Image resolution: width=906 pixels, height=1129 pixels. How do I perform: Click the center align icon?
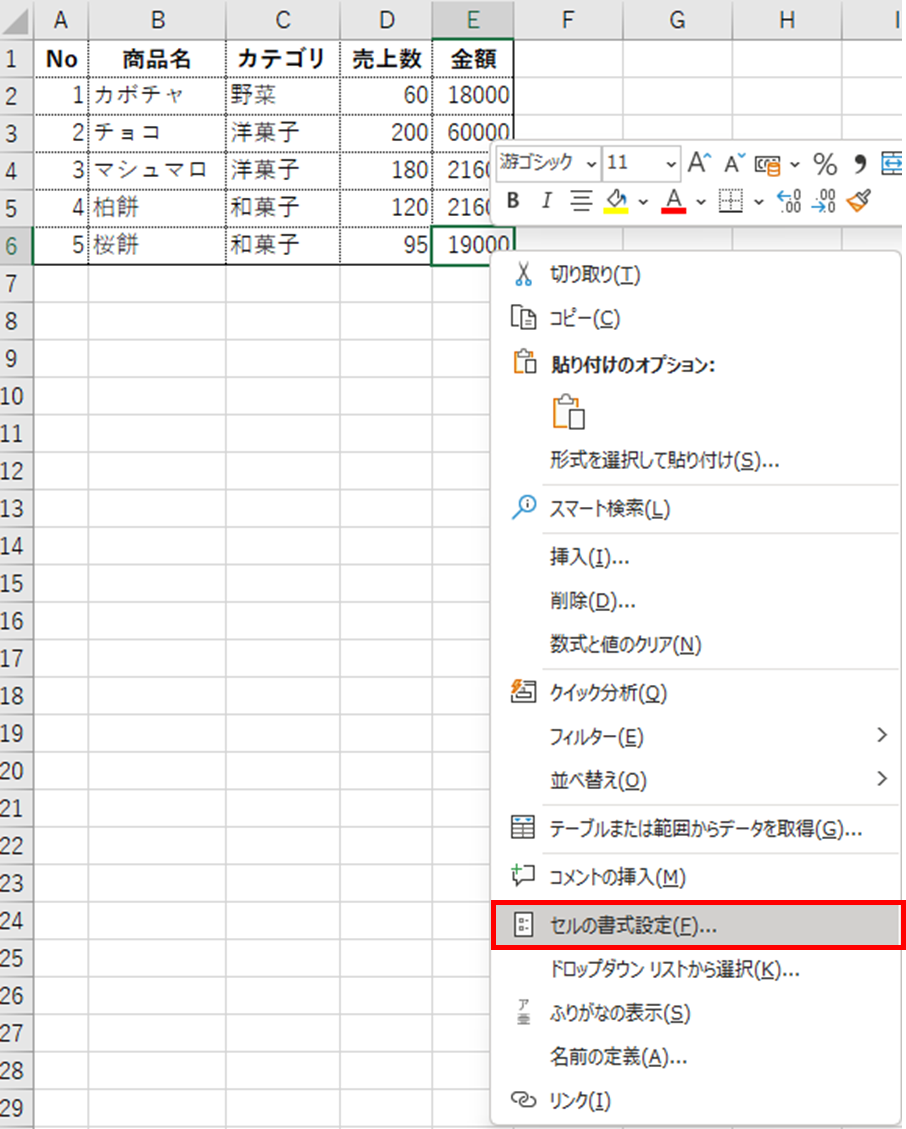click(x=581, y=201)
